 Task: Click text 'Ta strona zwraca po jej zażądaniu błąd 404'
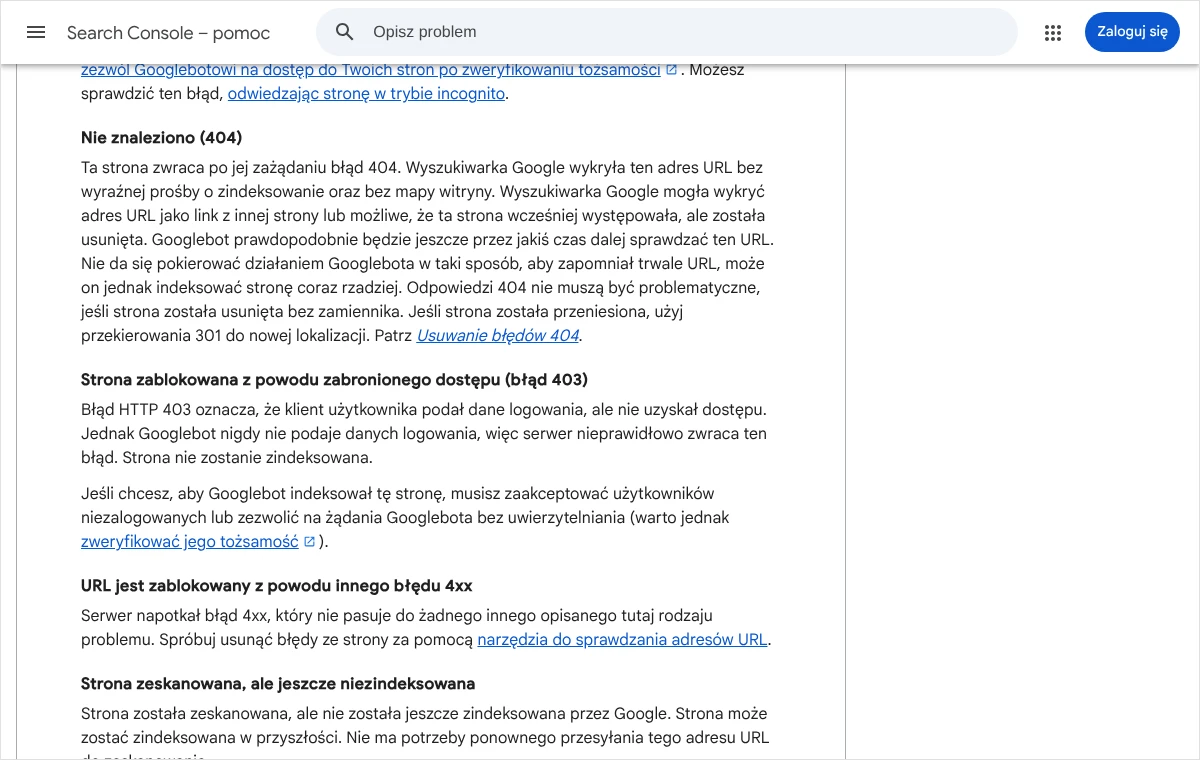[x=240, y=168]
